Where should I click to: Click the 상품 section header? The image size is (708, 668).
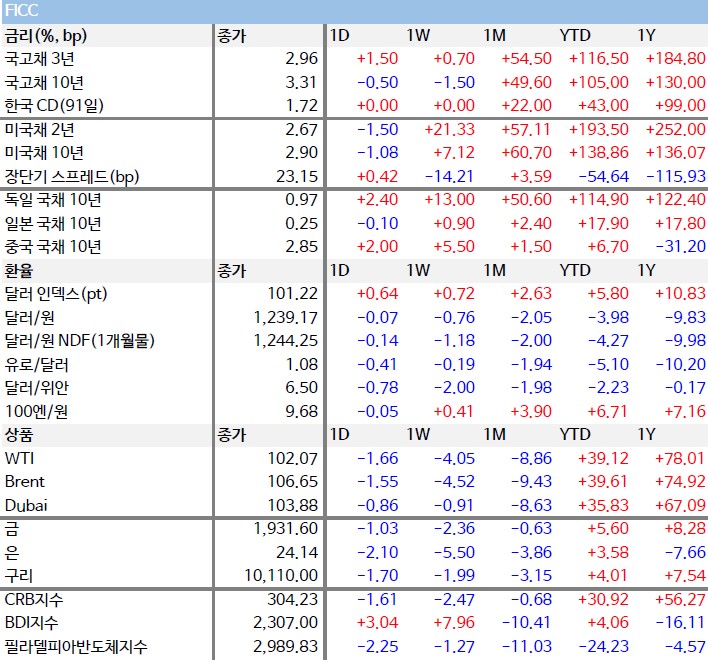click(19, 435)
